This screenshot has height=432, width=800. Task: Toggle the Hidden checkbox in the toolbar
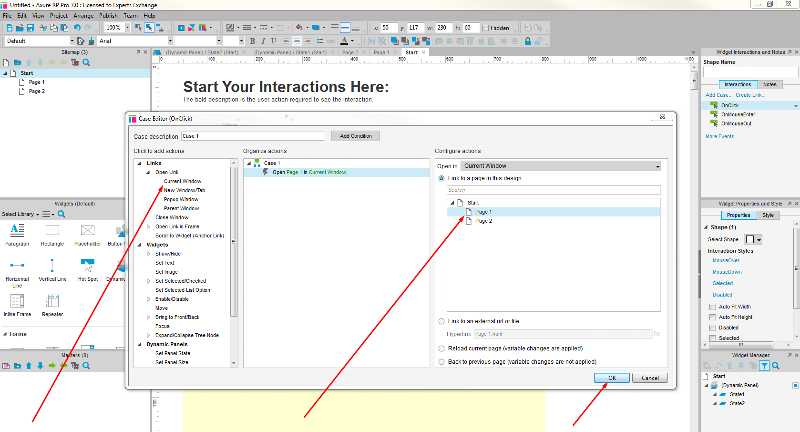click(x=485, y=28)
